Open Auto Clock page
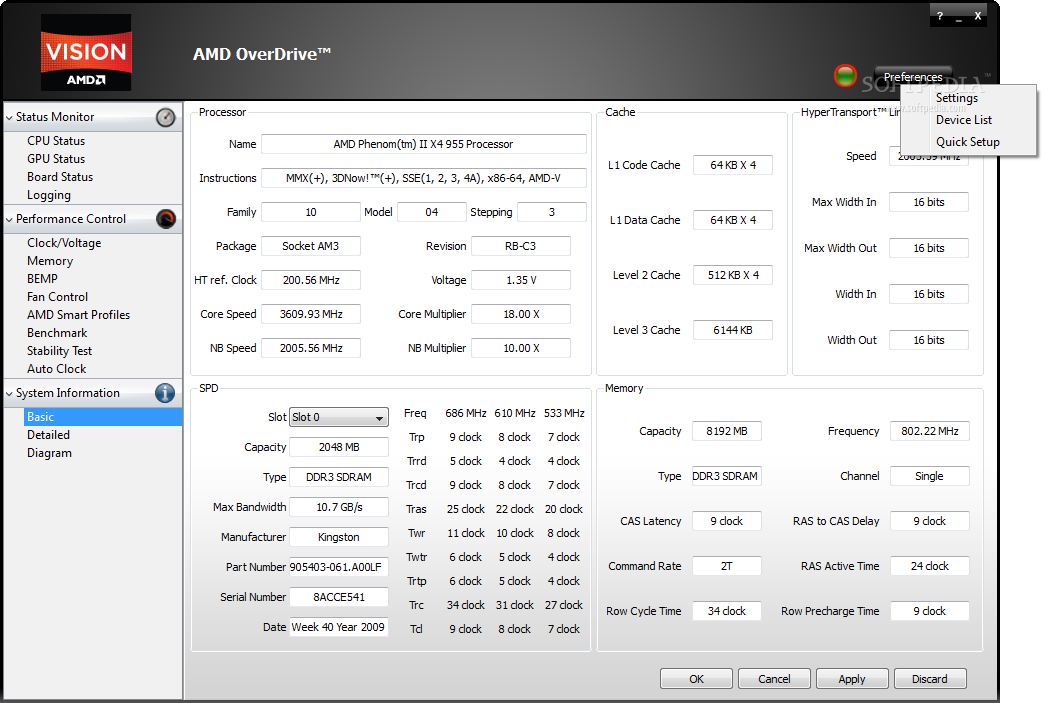 [56, 368]
